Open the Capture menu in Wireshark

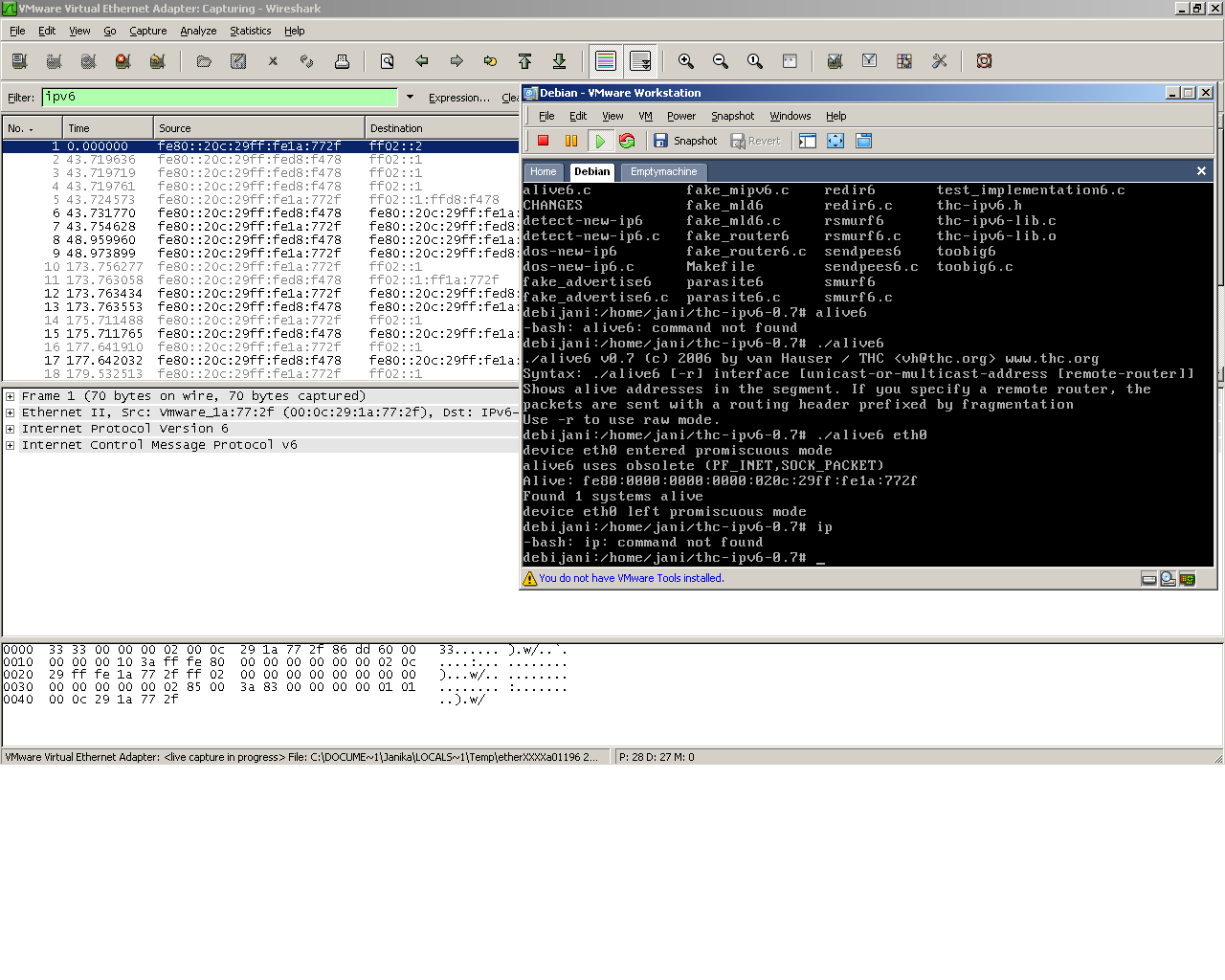point(147,31)
